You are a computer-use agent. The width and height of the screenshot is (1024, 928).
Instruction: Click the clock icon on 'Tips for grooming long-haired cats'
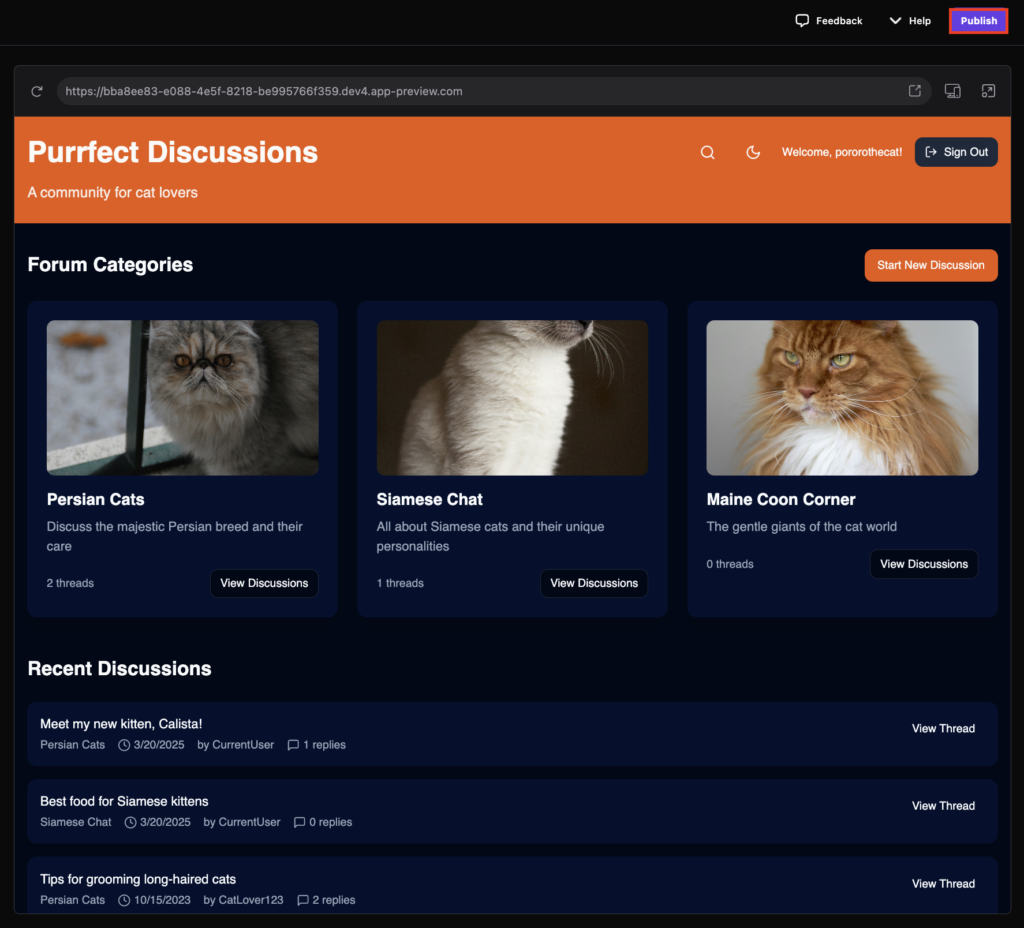tap(124, 899)
